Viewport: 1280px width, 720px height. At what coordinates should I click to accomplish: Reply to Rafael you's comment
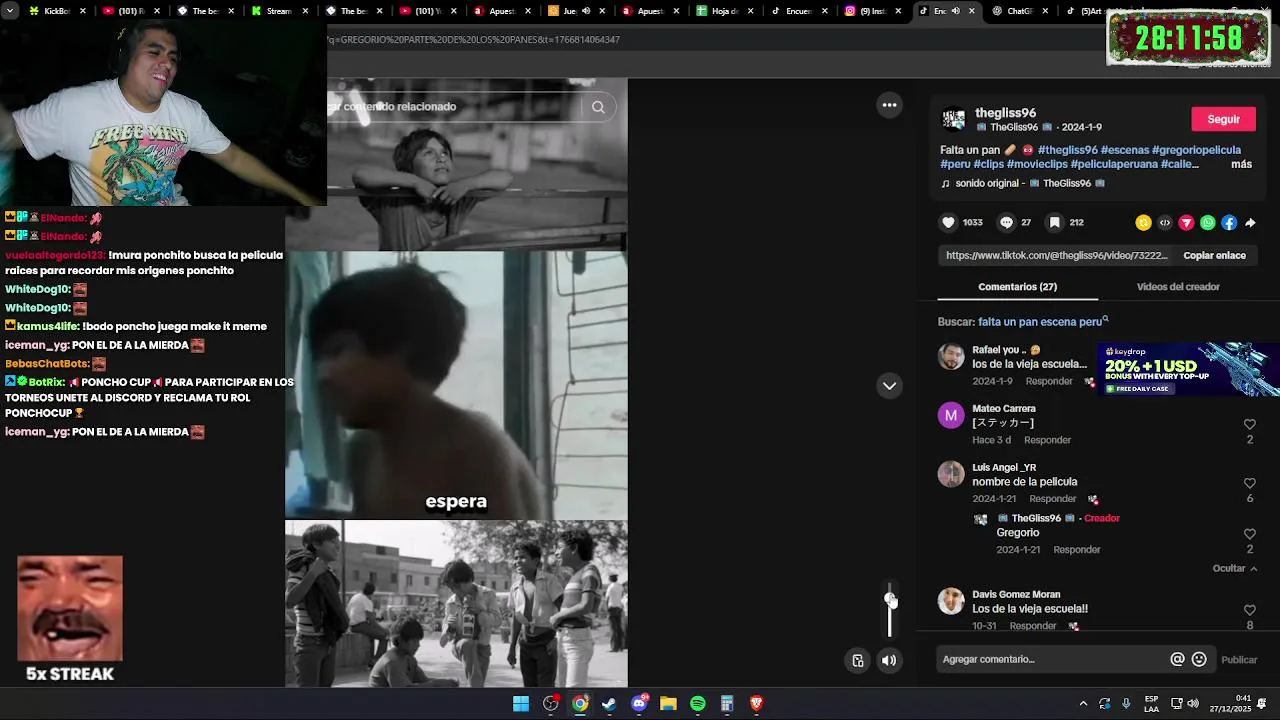coord(1048,382)
